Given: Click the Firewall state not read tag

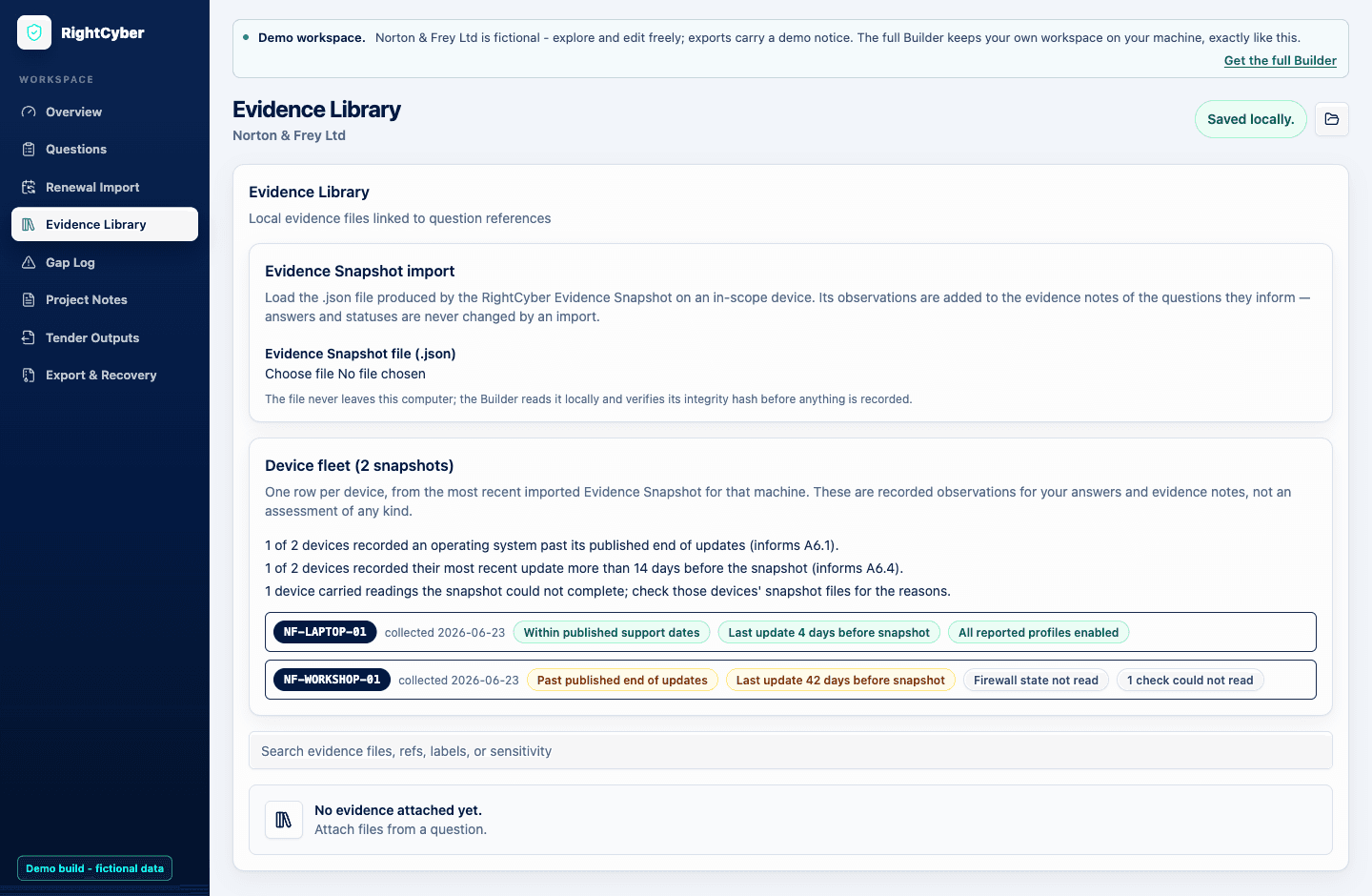Looking at the screenshot, I should [1036, 680].
